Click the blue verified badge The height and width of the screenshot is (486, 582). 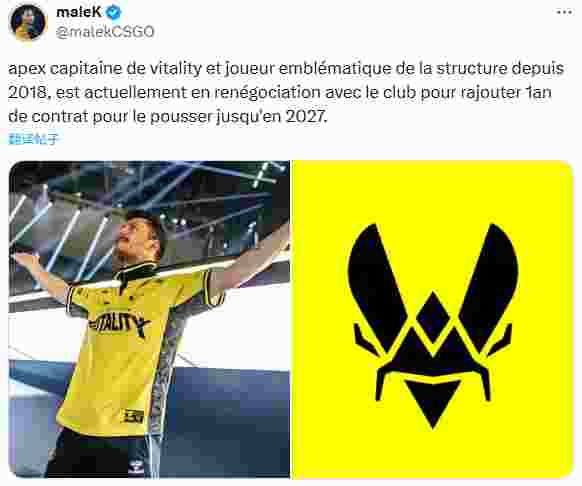coord(114,13)
